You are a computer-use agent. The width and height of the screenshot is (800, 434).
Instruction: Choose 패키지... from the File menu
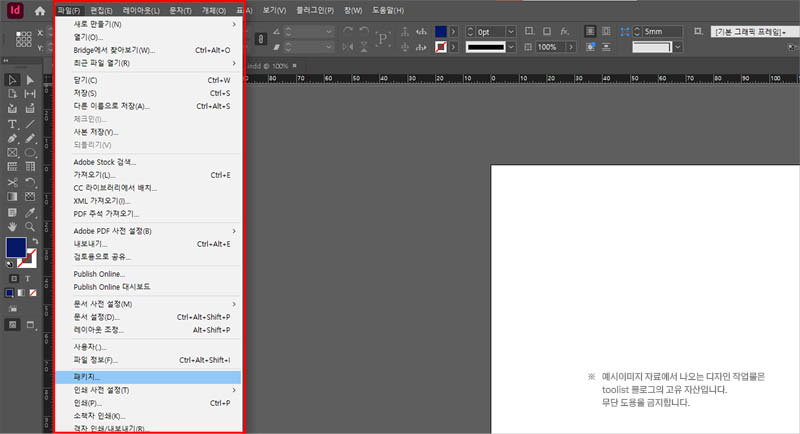(148, 377)
